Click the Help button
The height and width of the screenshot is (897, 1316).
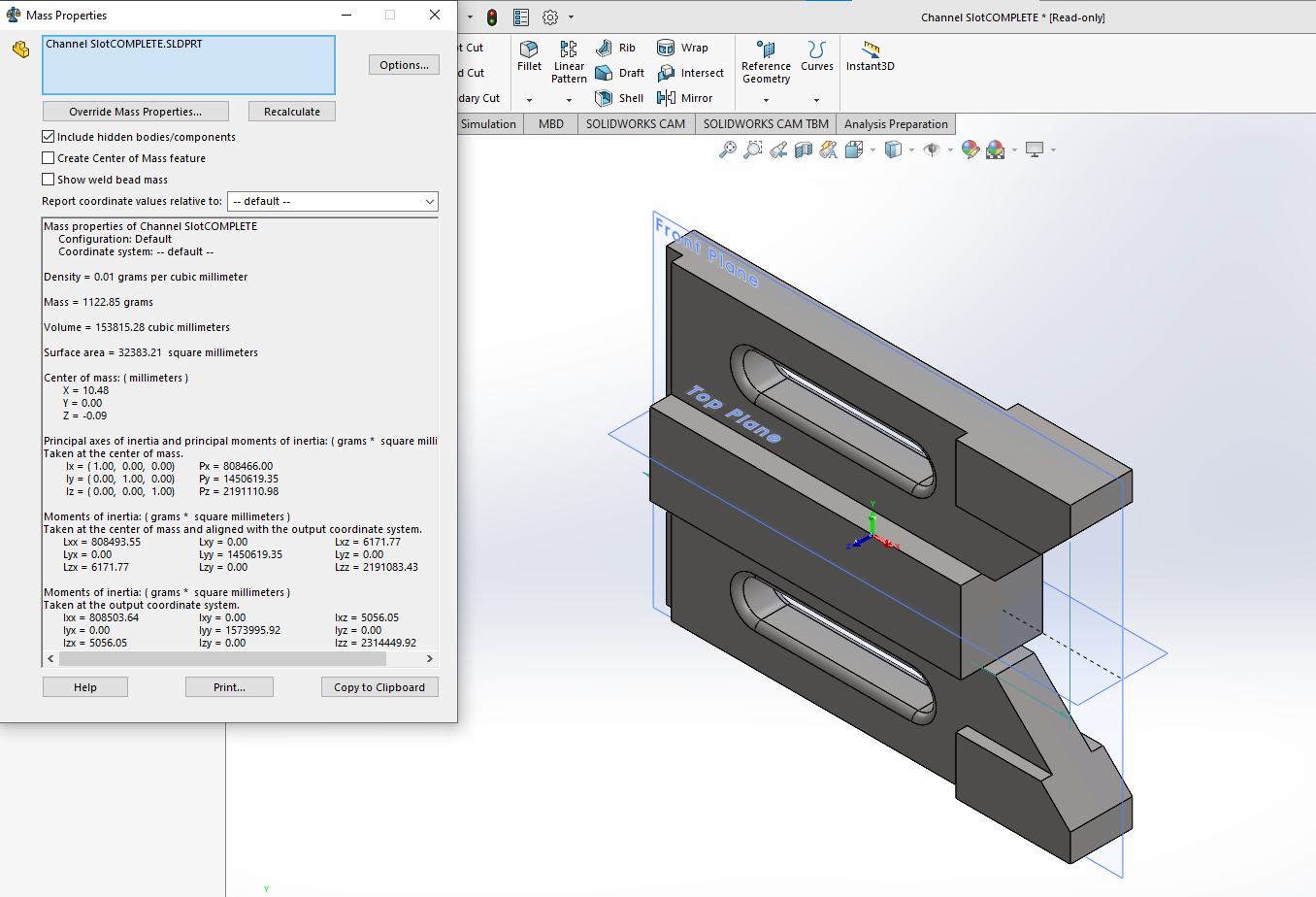click(x=85, y=687)
